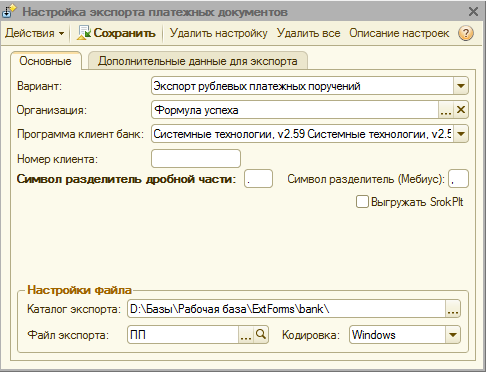The height and width of the screenshot is (372, 486).
Task: Open the Действия dropdown menu
Action: coord(35,33)
